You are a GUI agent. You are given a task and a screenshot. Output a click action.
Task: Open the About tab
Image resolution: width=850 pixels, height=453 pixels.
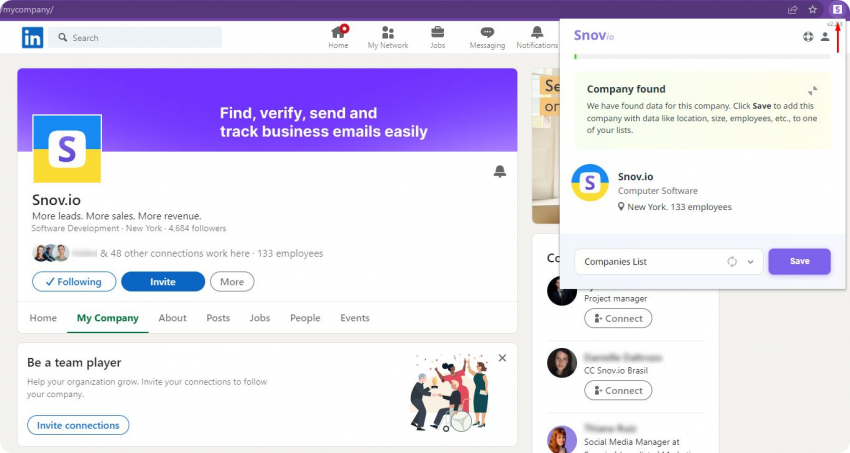tap(172, 318)
